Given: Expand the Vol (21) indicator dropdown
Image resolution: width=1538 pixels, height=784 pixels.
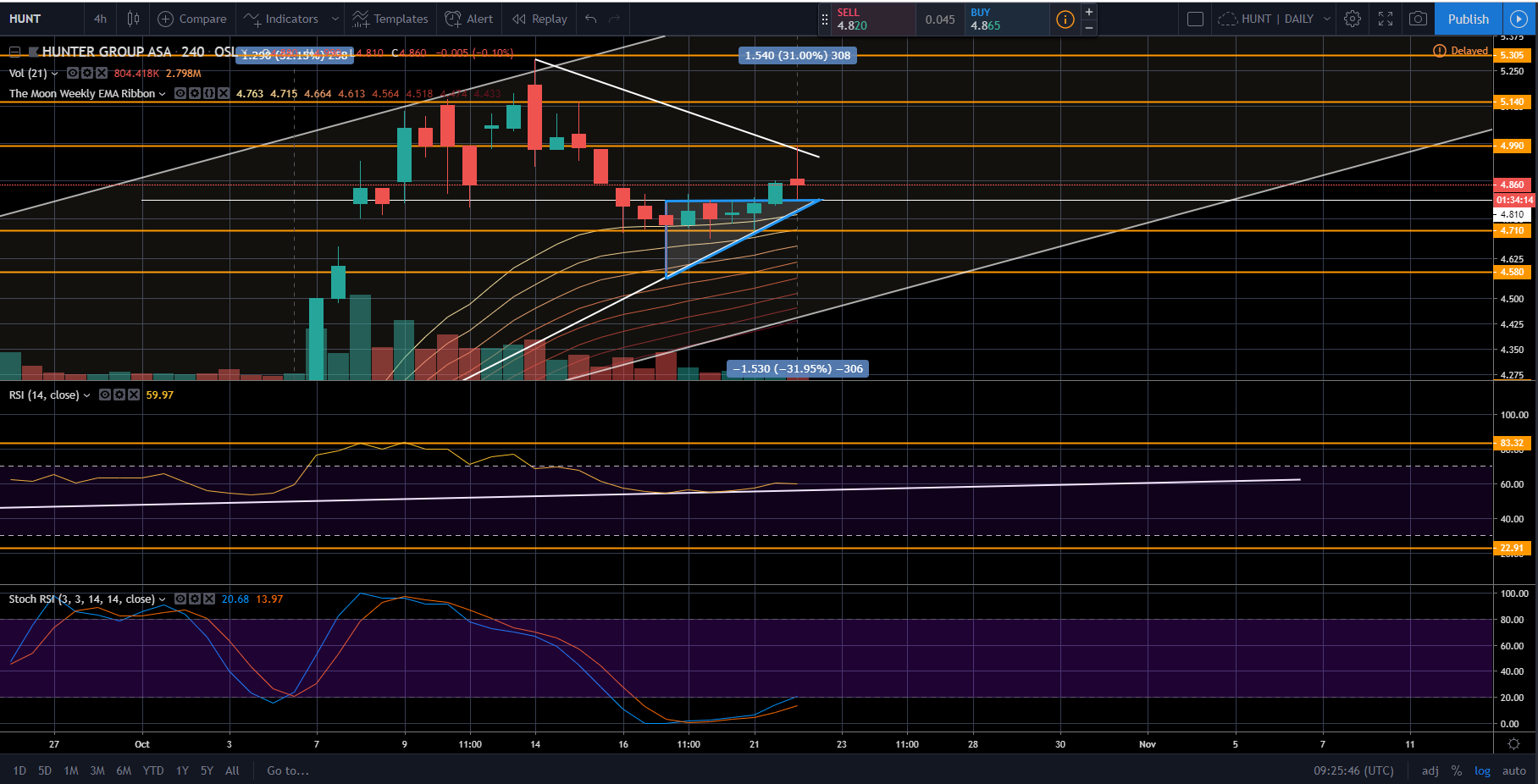Looking at the screenshot, I should [x=55, y=74].
